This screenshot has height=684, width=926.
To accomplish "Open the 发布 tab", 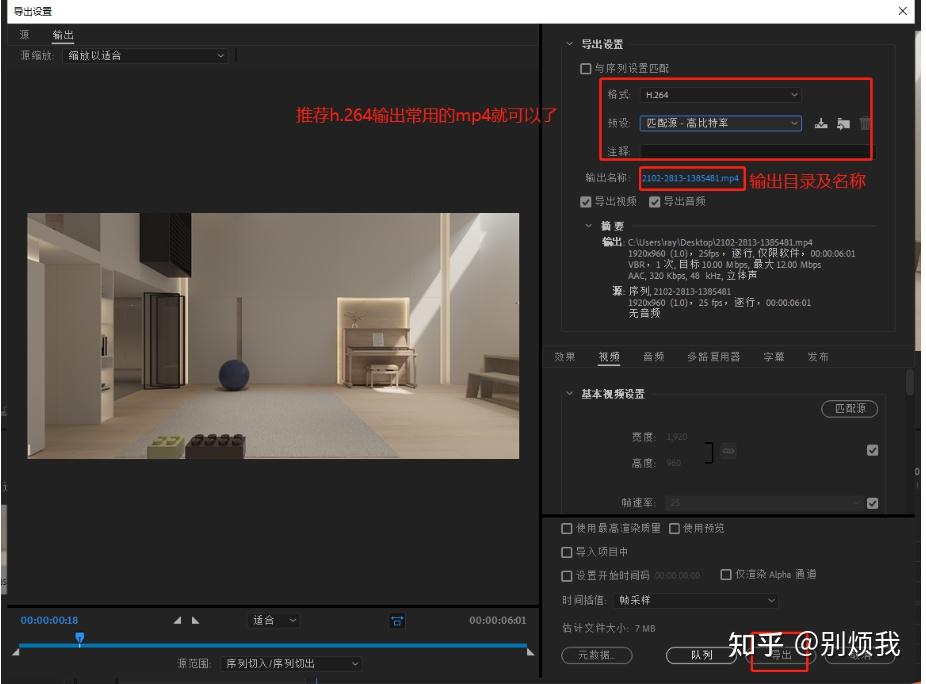I will click(818, 357).
